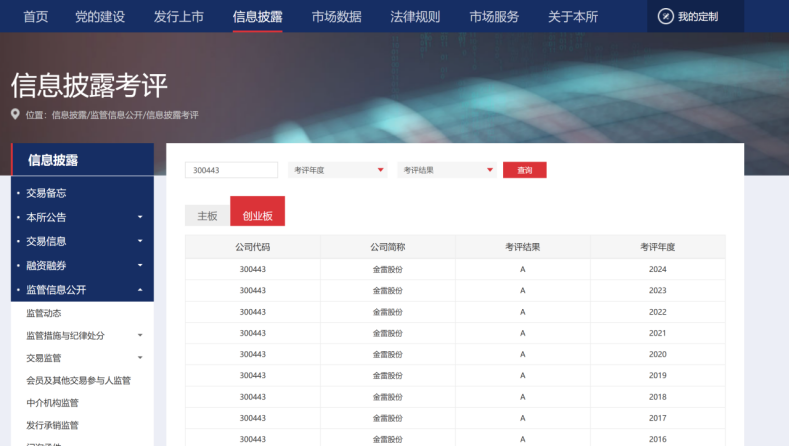Open the 法律规则 navigation menu

(x=415, y=16)
